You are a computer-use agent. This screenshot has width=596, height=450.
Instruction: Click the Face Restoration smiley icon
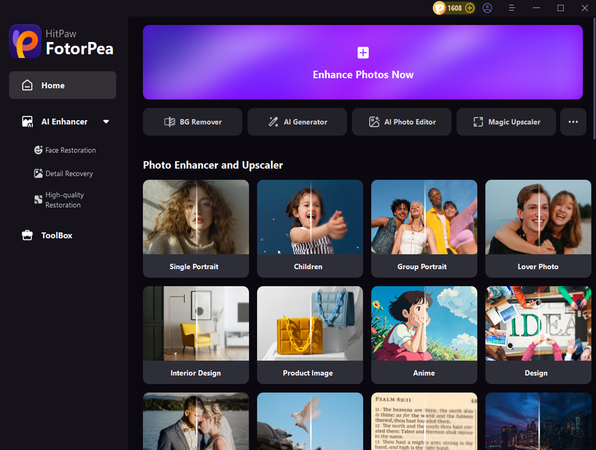point(38,150)
